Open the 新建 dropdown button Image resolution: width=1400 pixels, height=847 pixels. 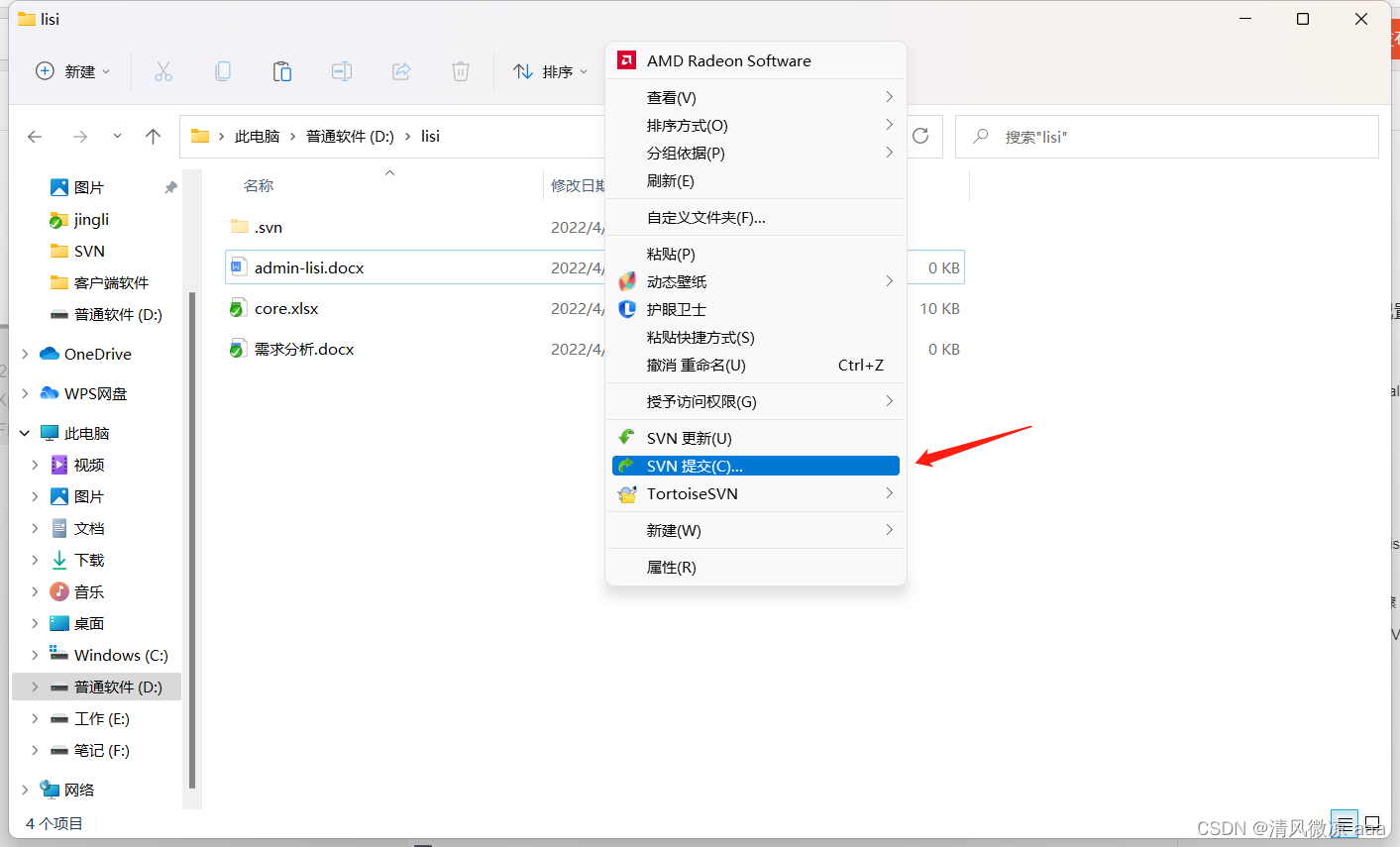coord(73,71)
